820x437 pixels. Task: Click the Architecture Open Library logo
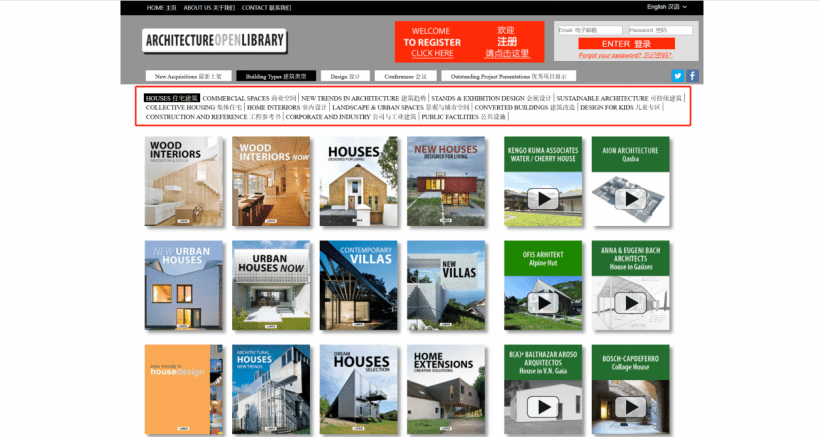coord(214,41)
